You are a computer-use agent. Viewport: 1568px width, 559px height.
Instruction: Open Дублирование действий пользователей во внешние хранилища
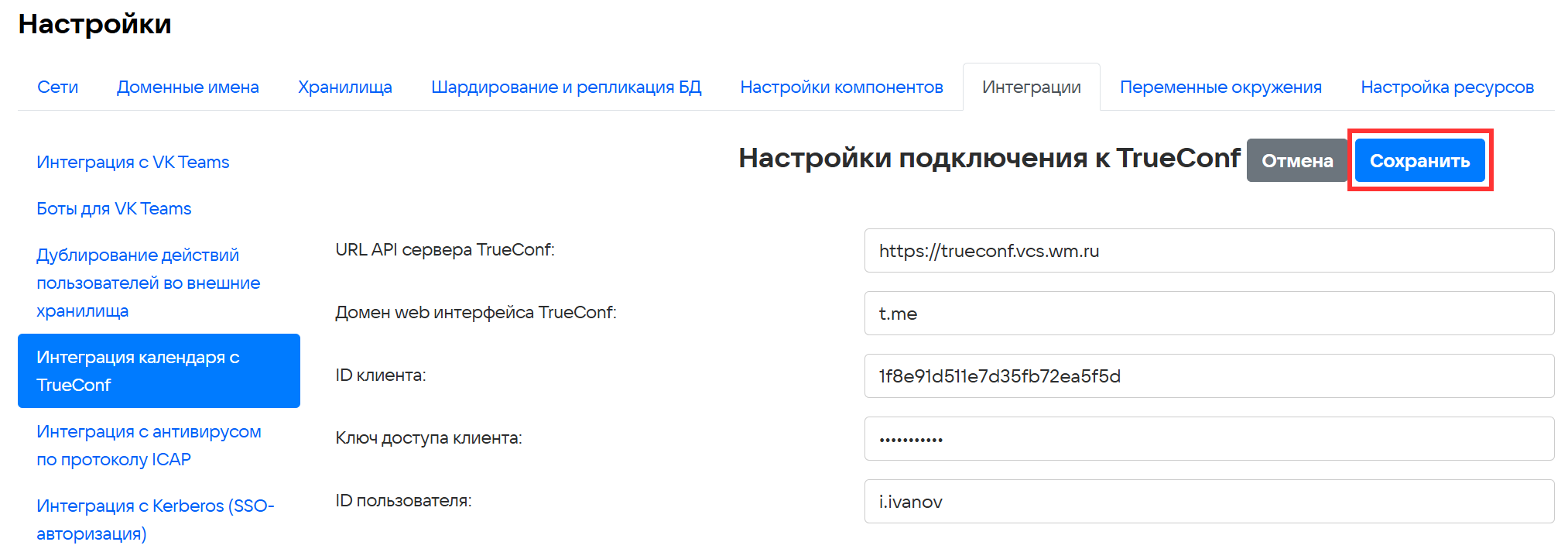148,283
